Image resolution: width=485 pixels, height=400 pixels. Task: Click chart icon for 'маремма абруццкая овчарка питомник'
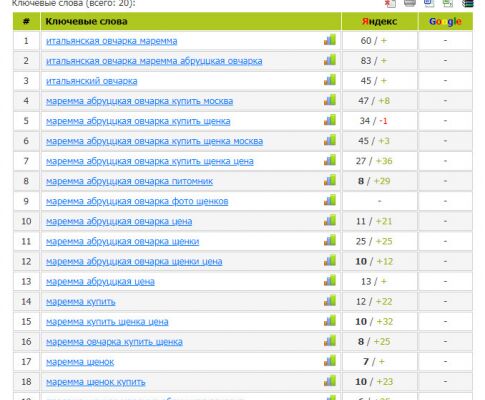[330, 181]
